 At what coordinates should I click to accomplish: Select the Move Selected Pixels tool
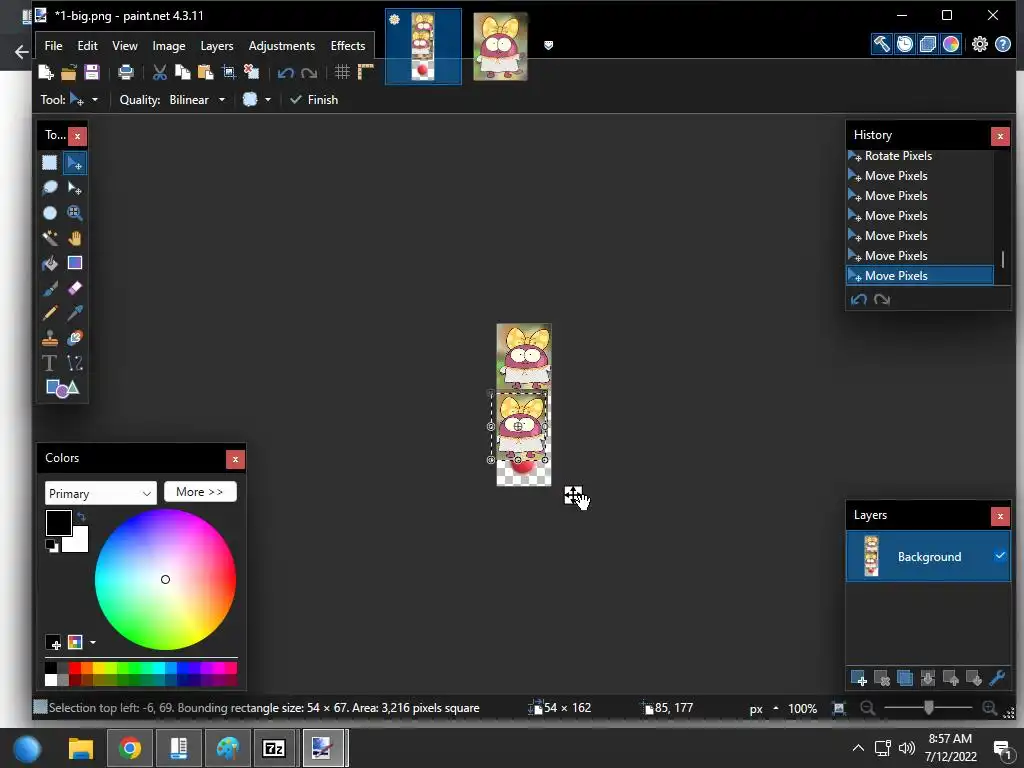click(74, 163)
